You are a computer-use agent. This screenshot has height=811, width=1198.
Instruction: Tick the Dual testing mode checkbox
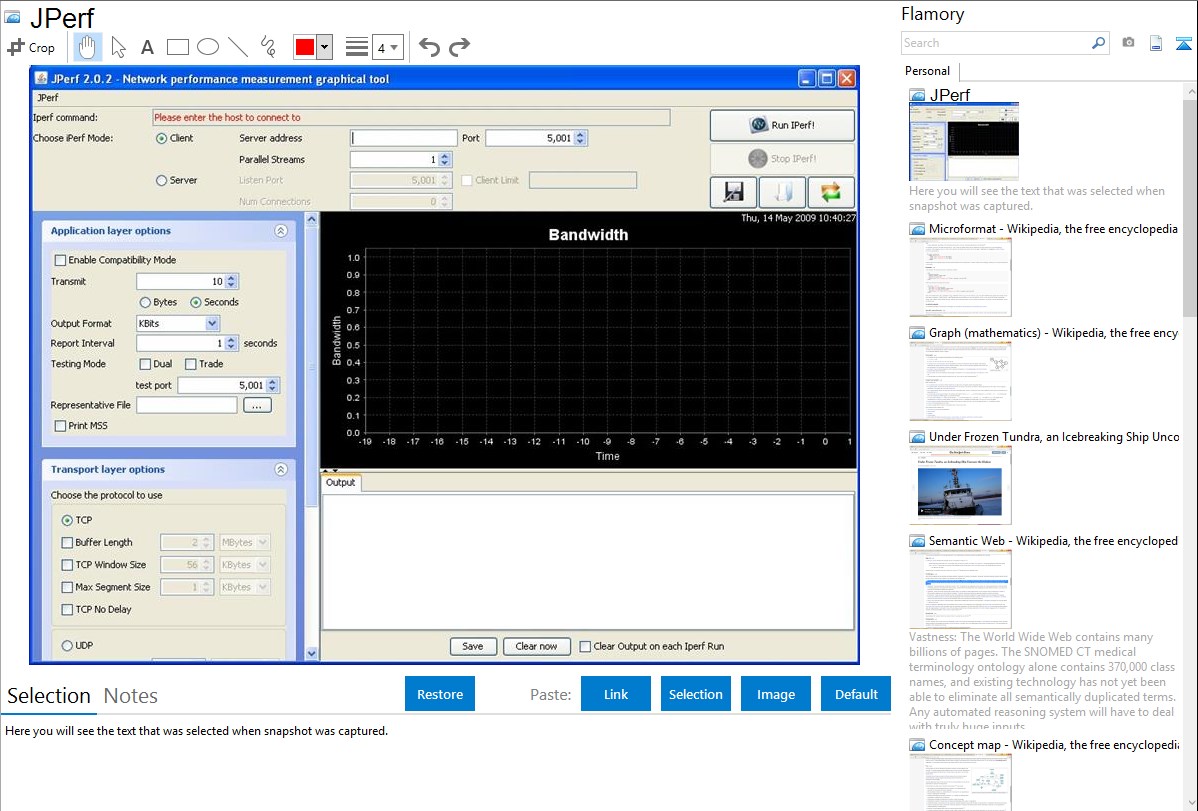point(145,364)
